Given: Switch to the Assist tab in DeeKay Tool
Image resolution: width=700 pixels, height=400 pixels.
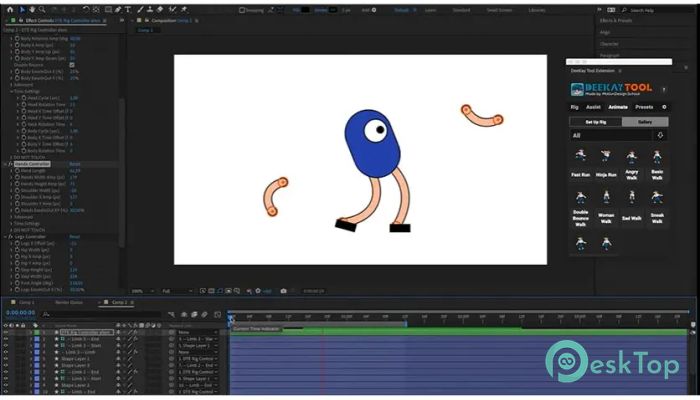Looking at the screenshot, I should pyautogui.click(x=593, y=107).
